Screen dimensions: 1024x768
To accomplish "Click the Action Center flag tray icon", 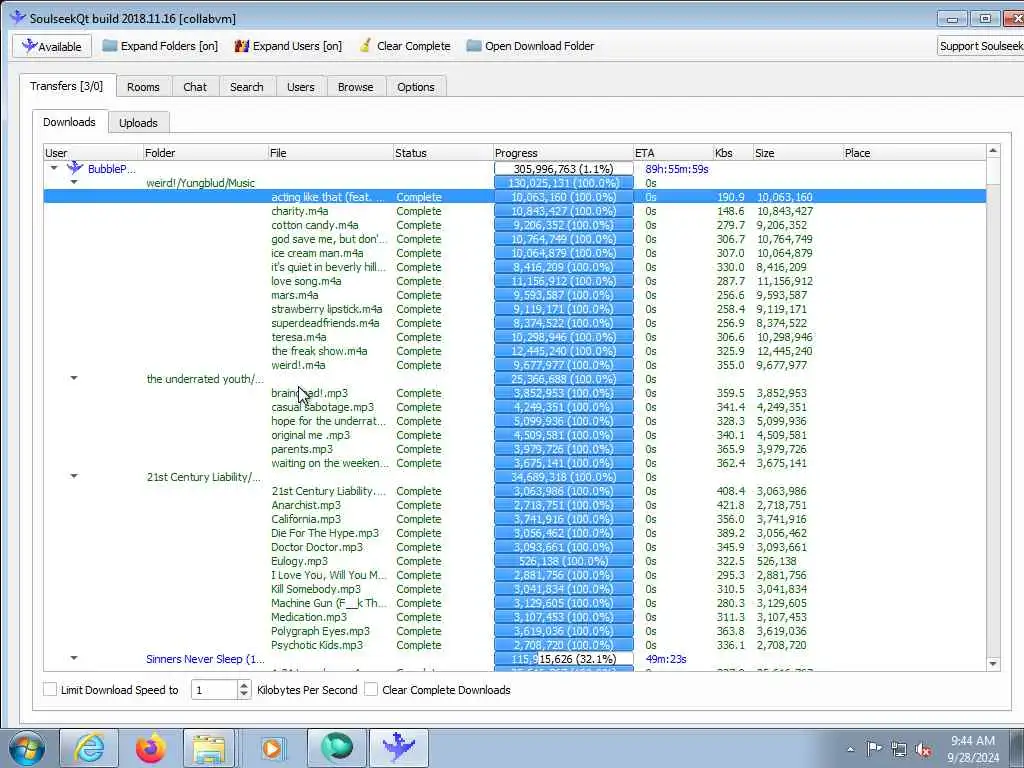I will [874, 748].
